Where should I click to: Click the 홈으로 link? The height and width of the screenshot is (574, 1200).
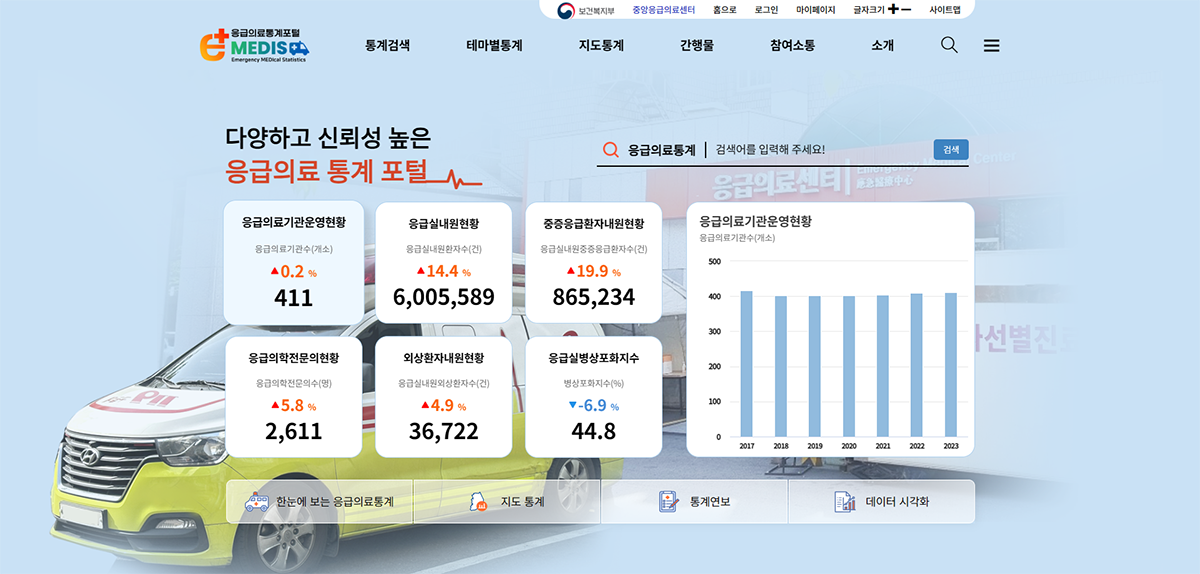[x=725, y=9]
